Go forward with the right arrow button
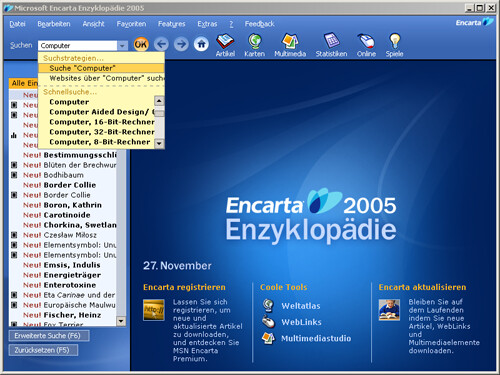Screen dimensions: 500x375 pos(181,44)
